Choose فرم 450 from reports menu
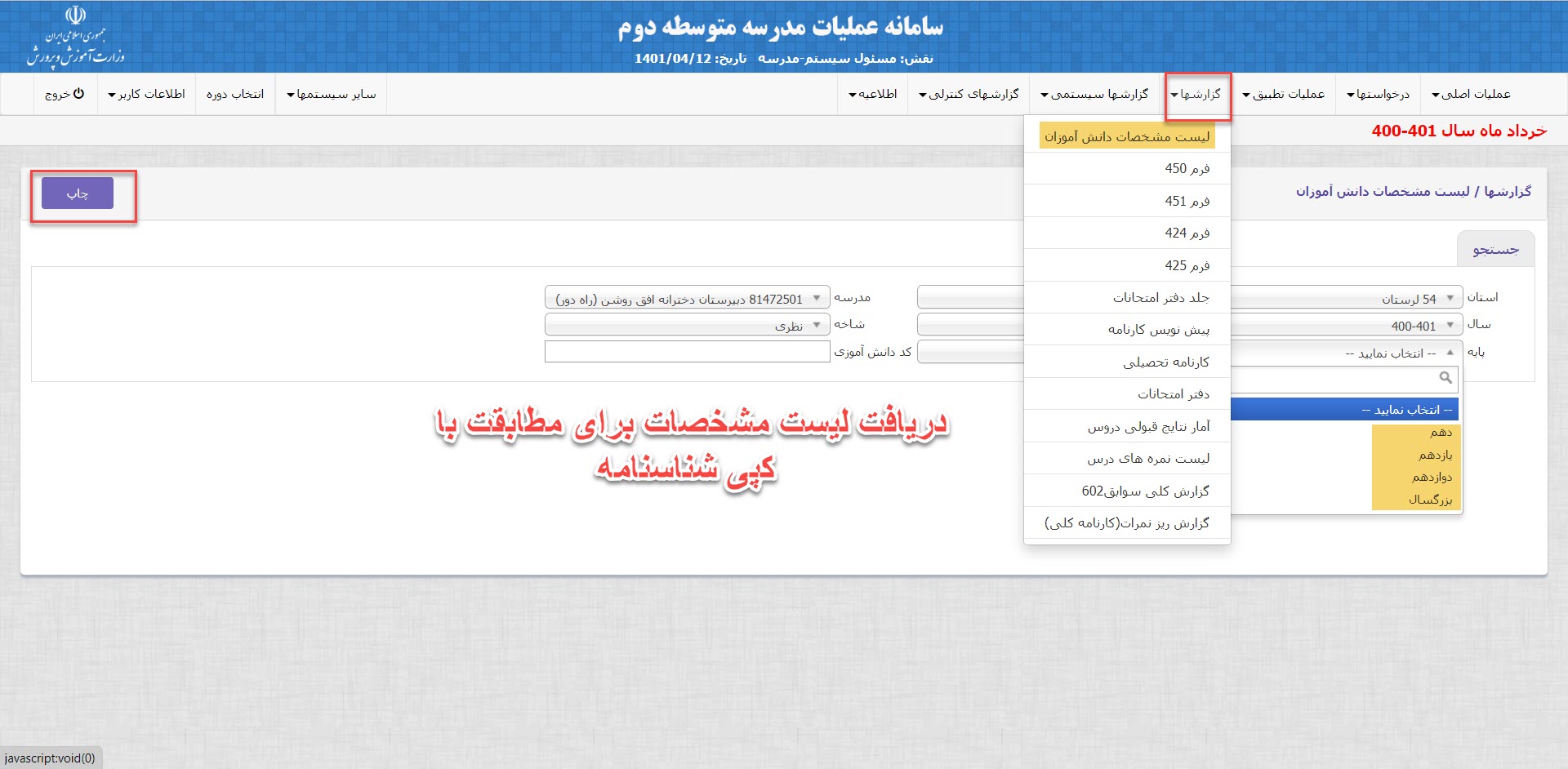Viewport: 1568px width, 769px height. (x=1186, y=169)
